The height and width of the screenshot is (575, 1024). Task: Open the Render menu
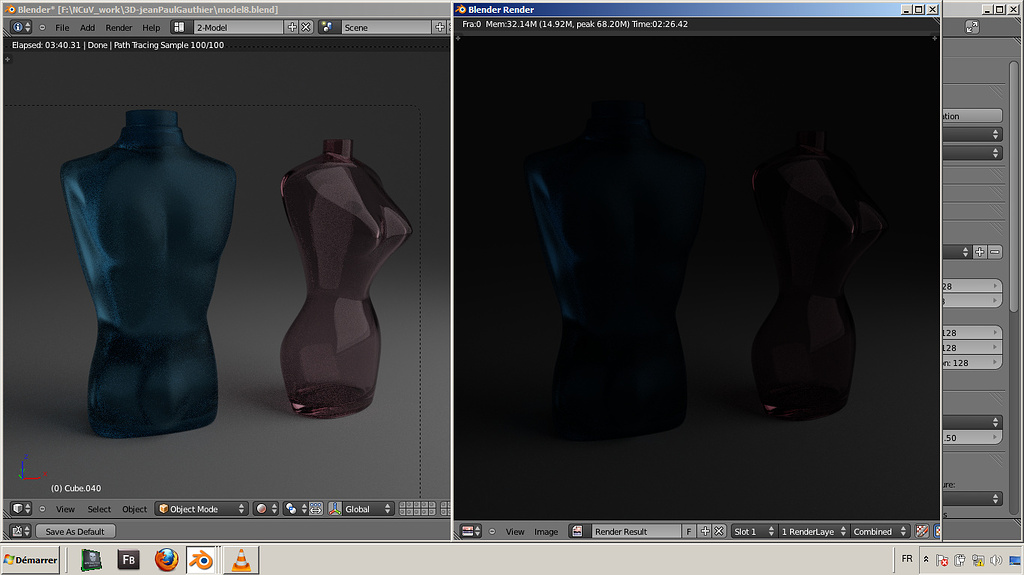tap(119, 27)
